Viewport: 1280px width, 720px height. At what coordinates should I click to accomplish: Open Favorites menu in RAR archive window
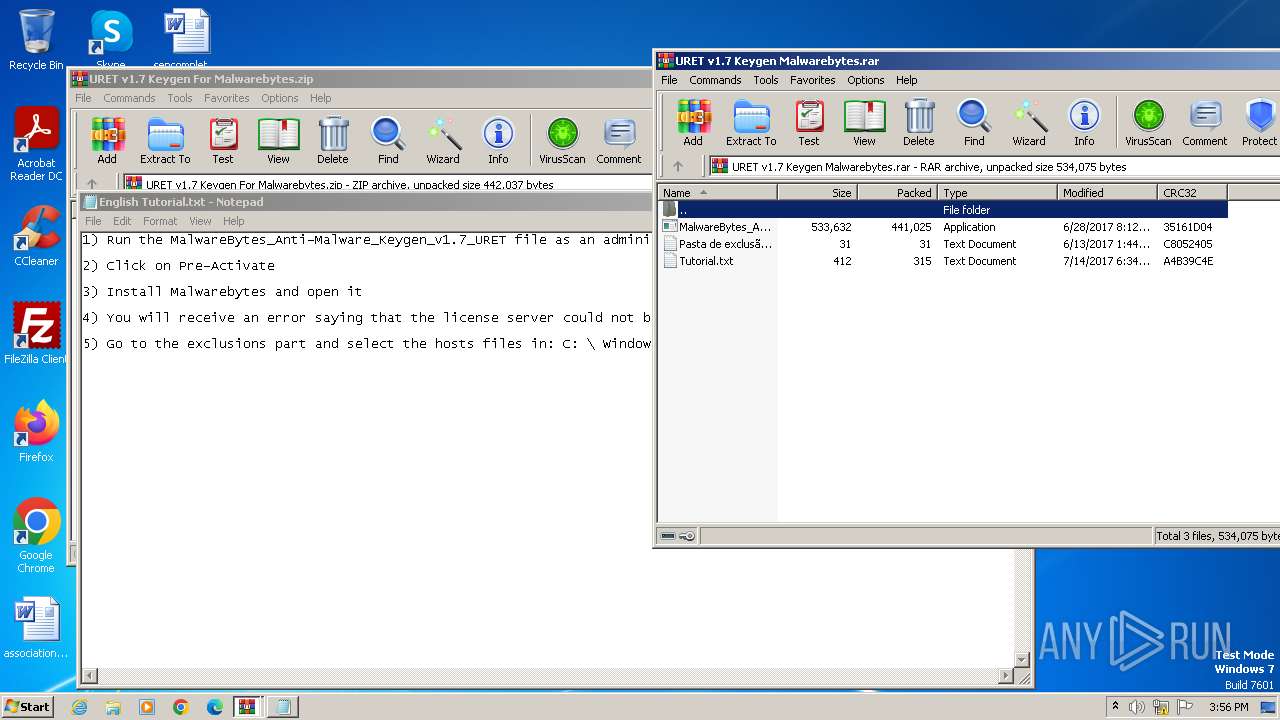click(813, 80)
